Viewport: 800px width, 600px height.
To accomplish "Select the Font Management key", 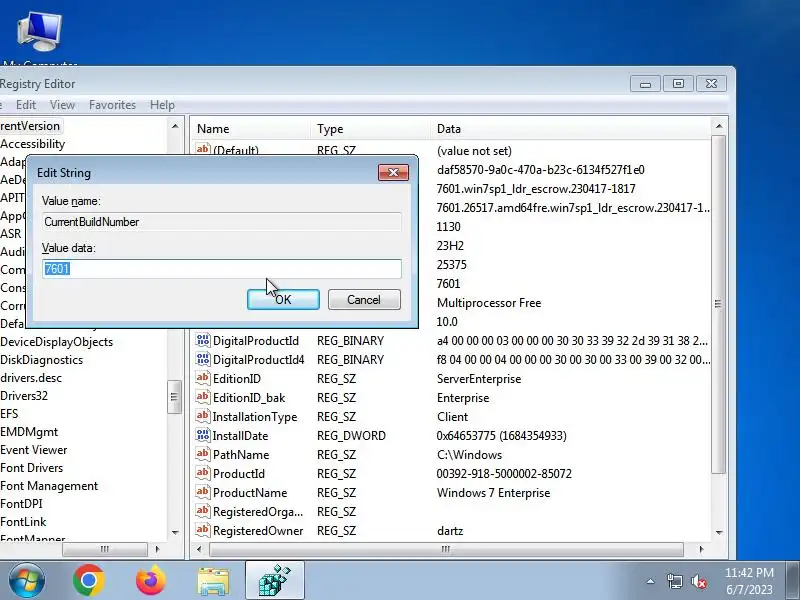I will click(49, 486).
